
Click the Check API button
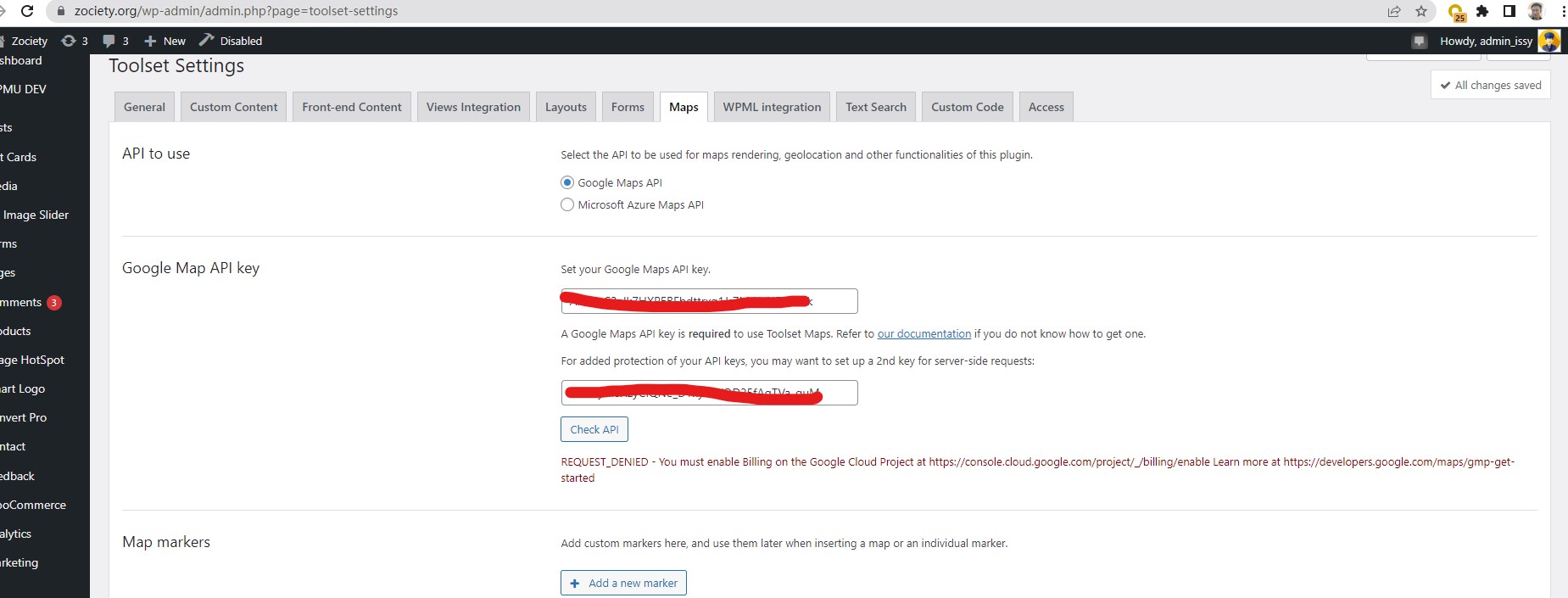pyautogui.click(x=594, y=429)
